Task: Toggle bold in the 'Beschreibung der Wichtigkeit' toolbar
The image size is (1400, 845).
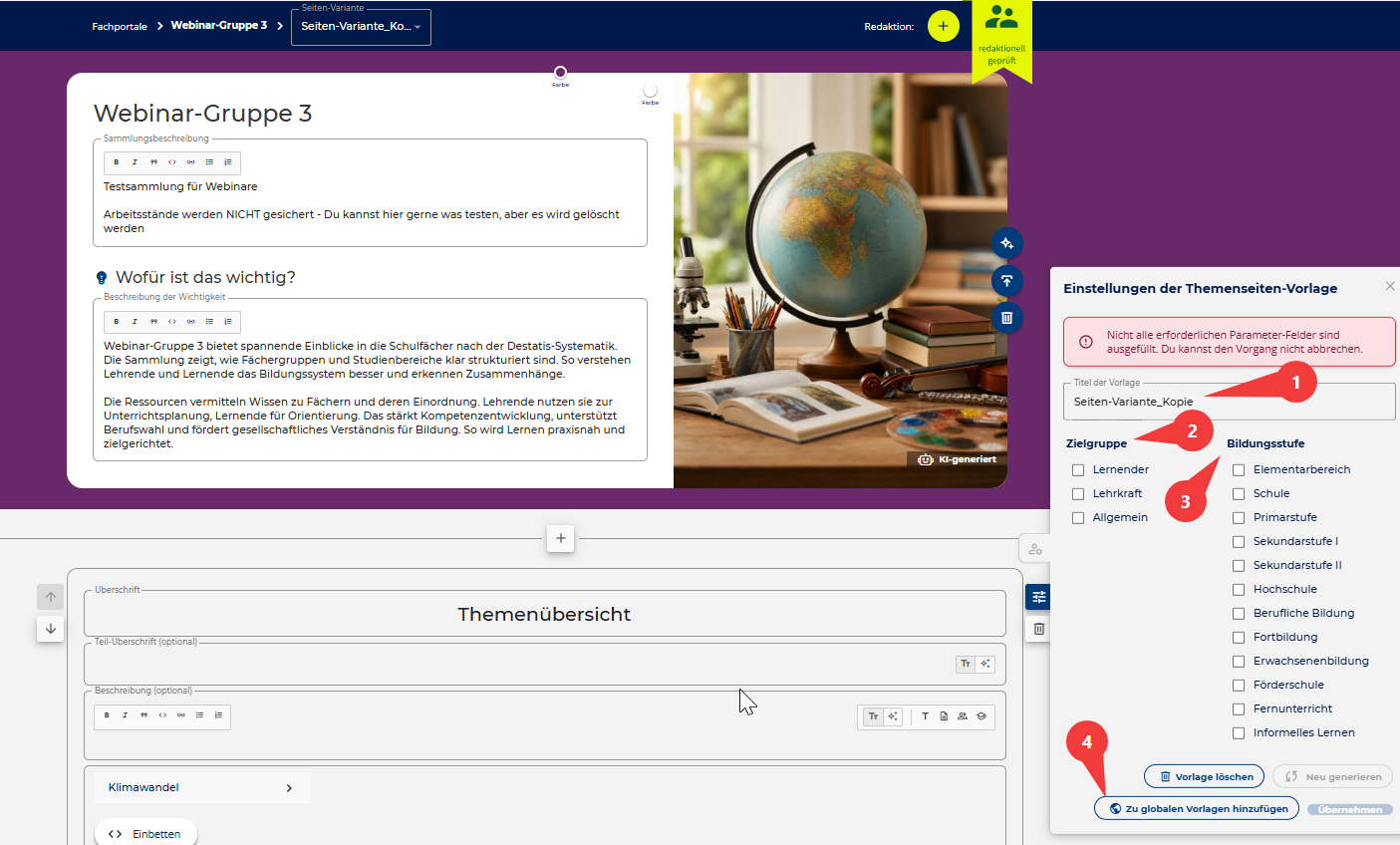Action: (x=117, y=322)
